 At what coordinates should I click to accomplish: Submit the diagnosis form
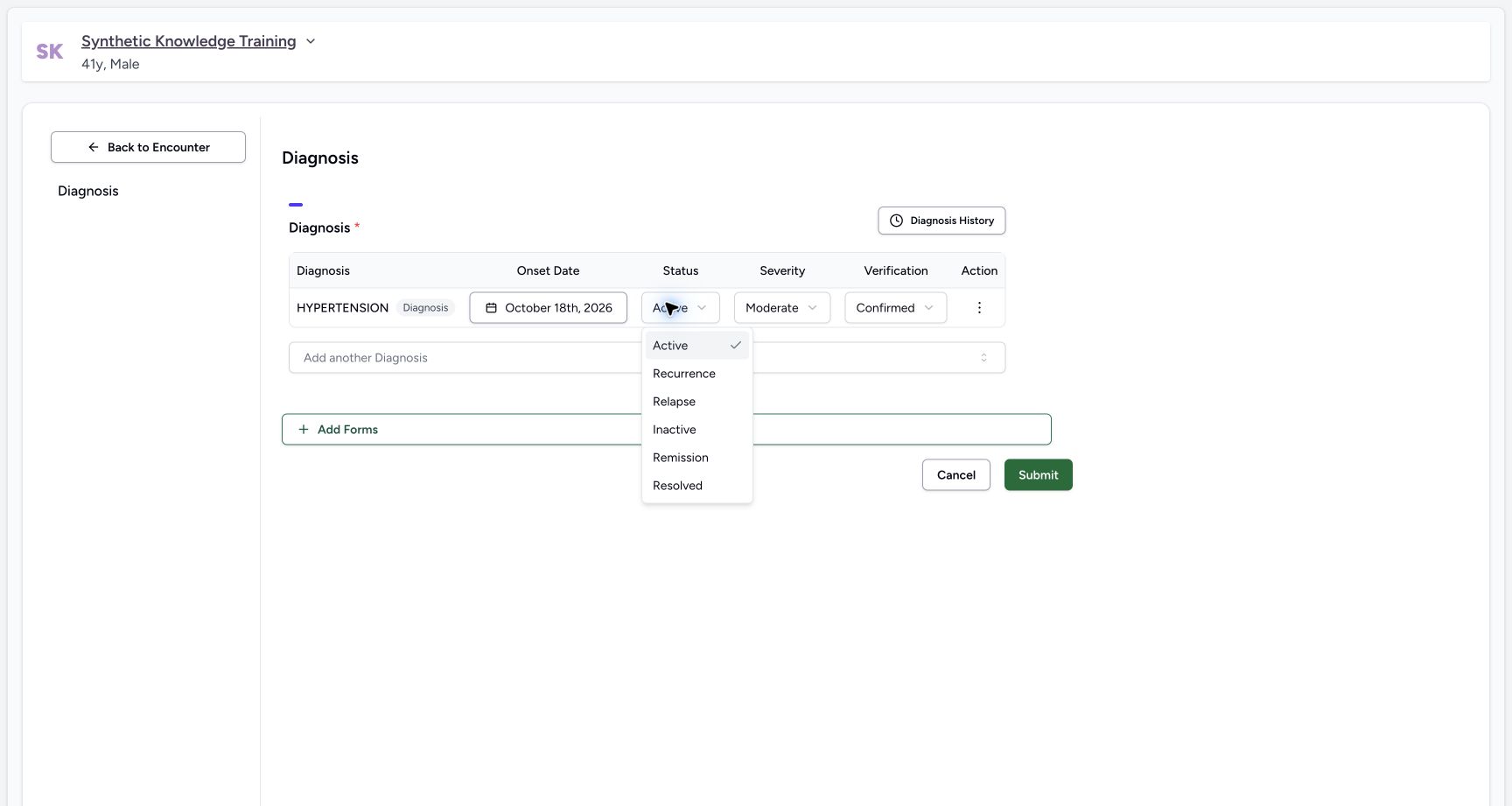click(x=1038, y=475)
